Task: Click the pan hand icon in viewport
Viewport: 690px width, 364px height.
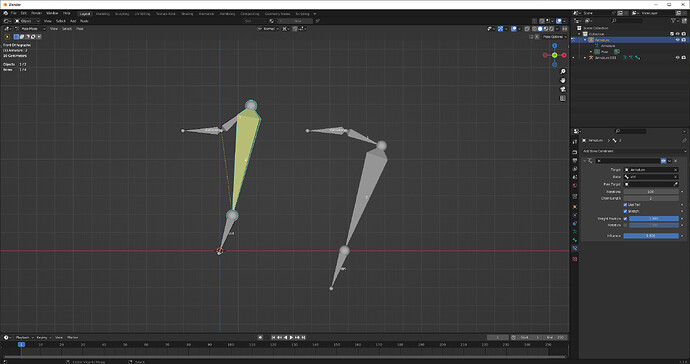Action: point(562,80)
